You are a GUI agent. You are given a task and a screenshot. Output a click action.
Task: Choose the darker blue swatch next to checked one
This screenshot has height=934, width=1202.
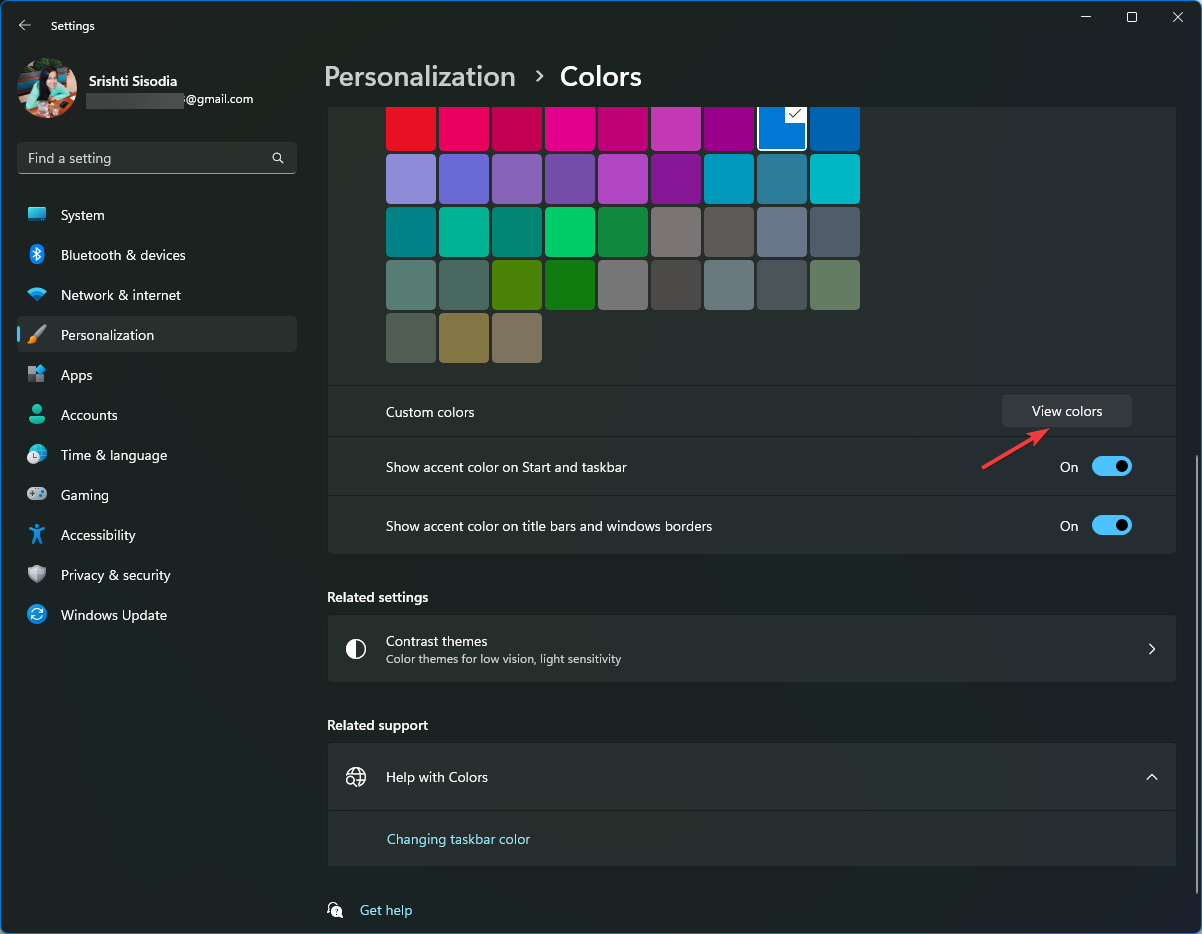point(835,128)
